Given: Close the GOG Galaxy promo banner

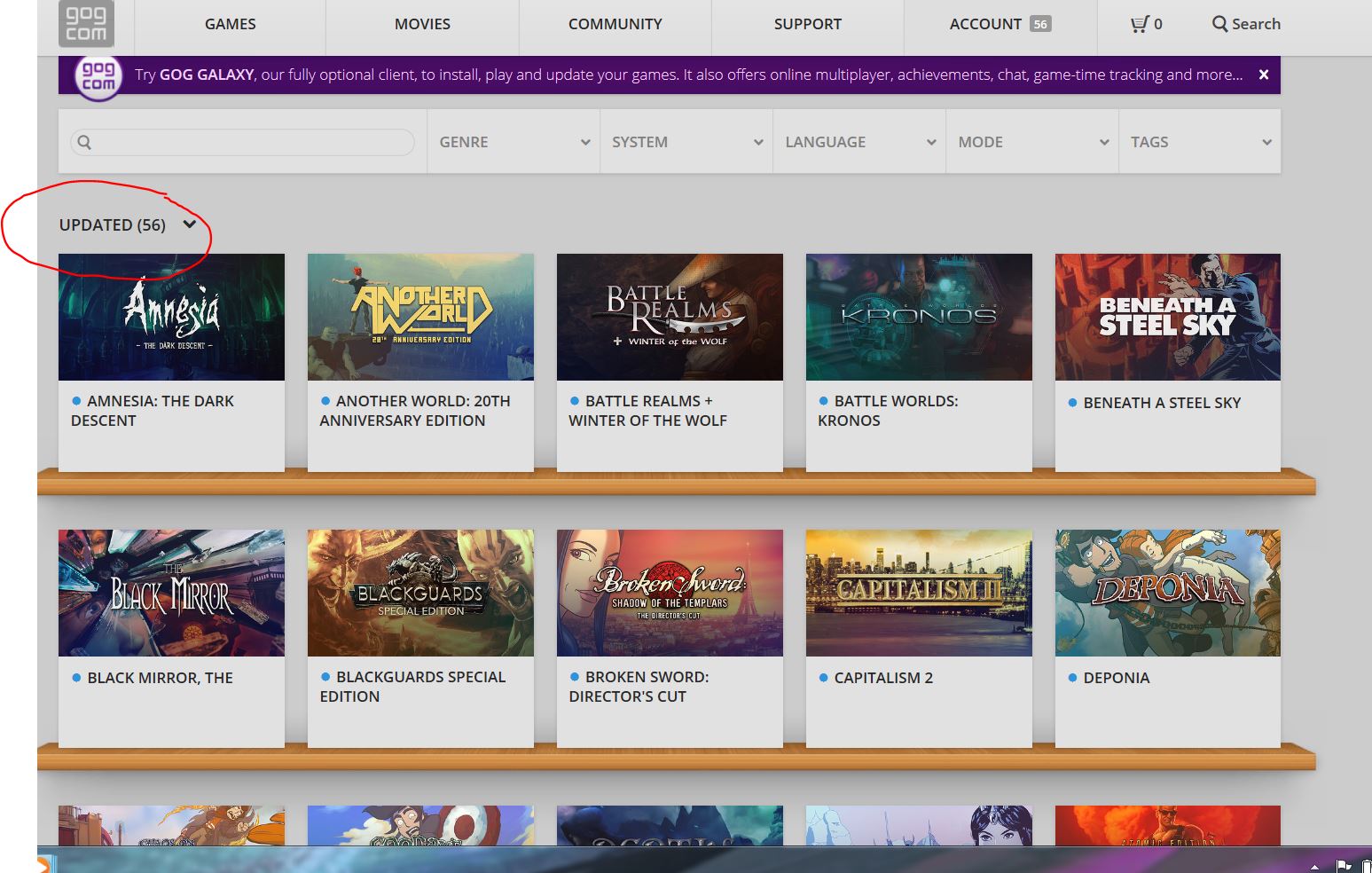Looking at the screenshot, I should 1264,75.
